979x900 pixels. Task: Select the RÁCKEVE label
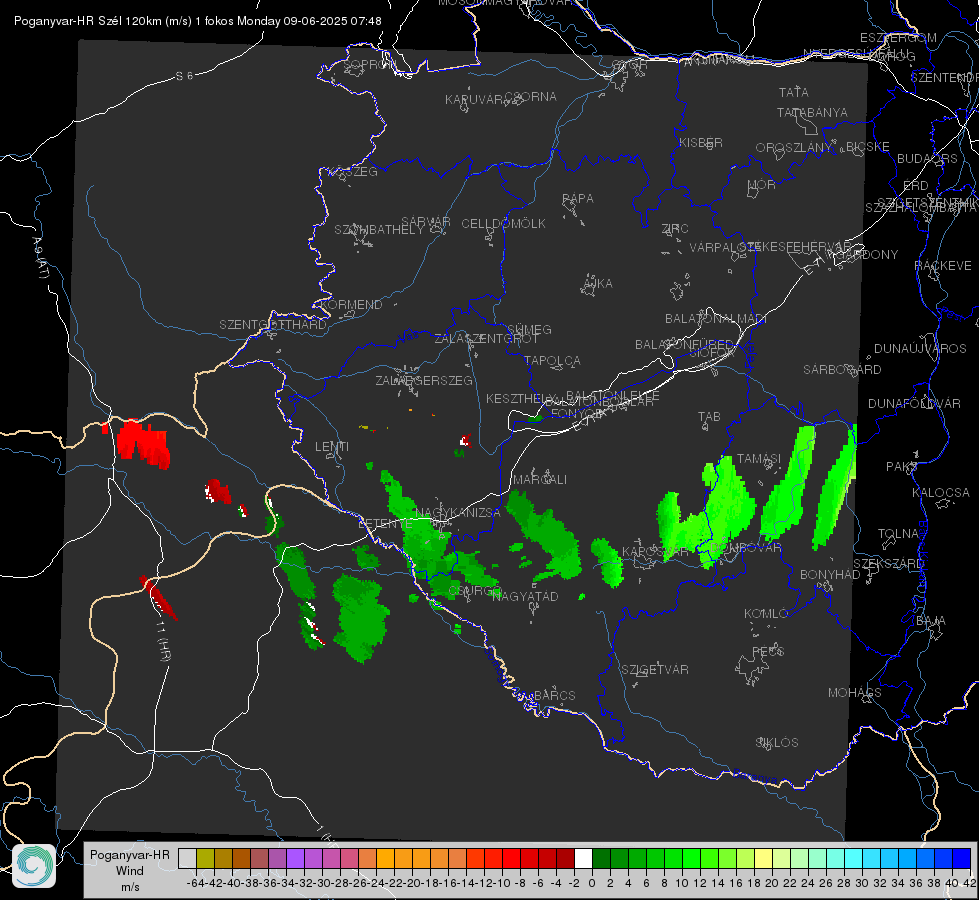[943, 266]
